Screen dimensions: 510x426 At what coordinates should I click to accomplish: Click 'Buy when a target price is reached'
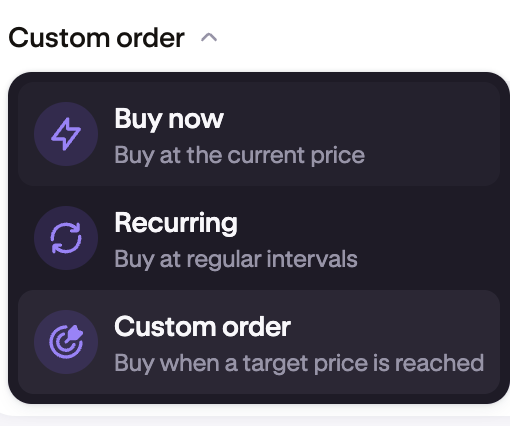[299, 363]
